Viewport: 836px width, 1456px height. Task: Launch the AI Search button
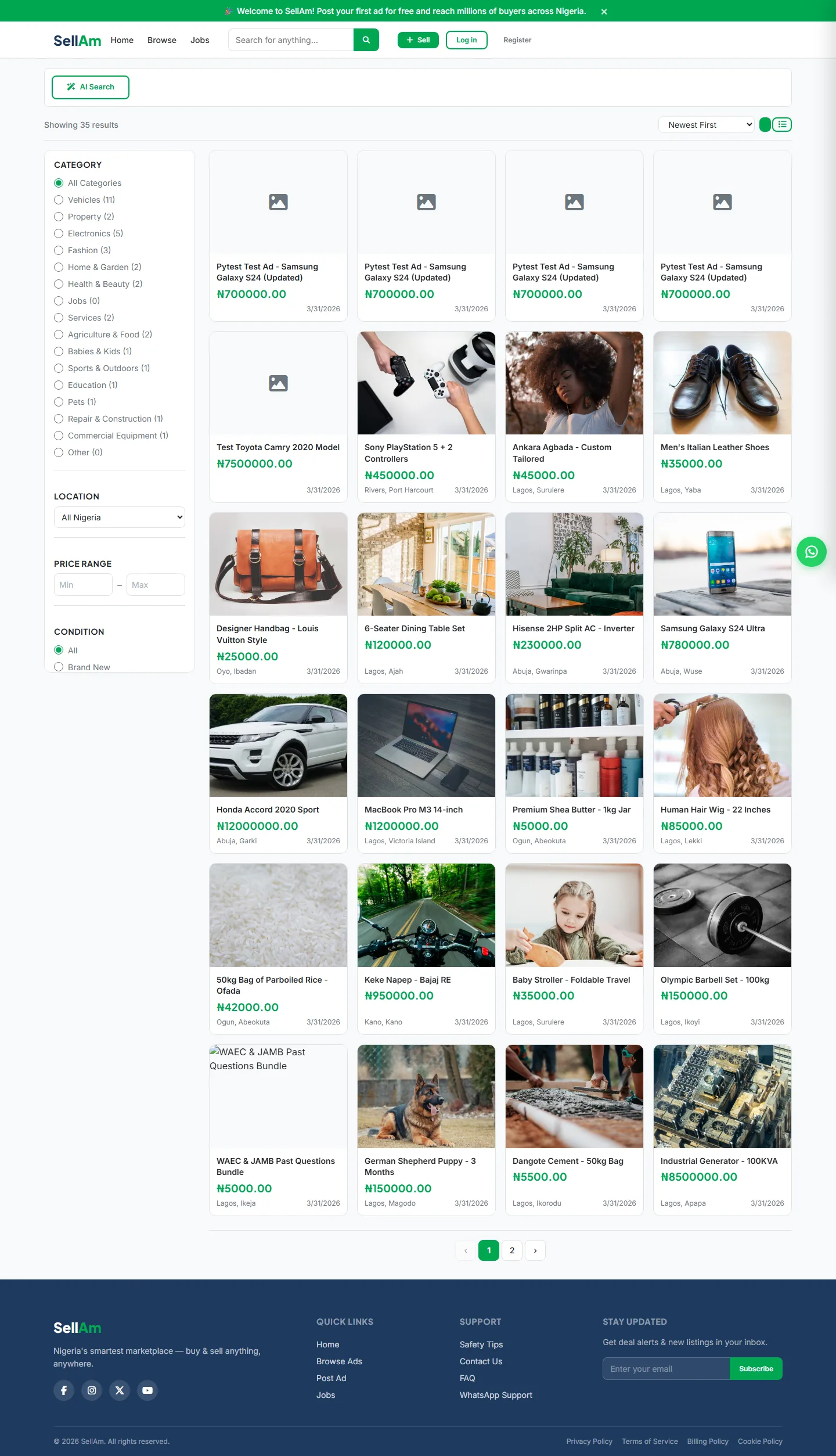[x=91, y=87]
